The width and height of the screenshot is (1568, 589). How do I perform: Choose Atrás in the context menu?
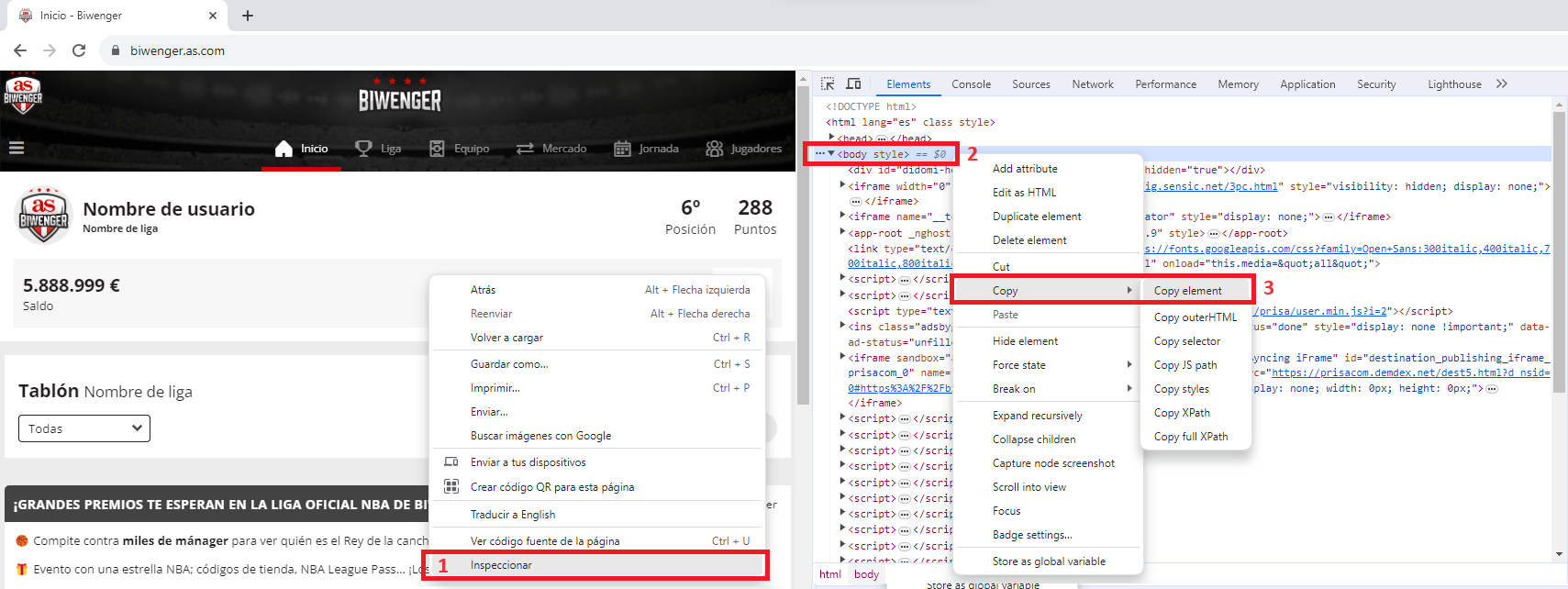pos(597,290)
